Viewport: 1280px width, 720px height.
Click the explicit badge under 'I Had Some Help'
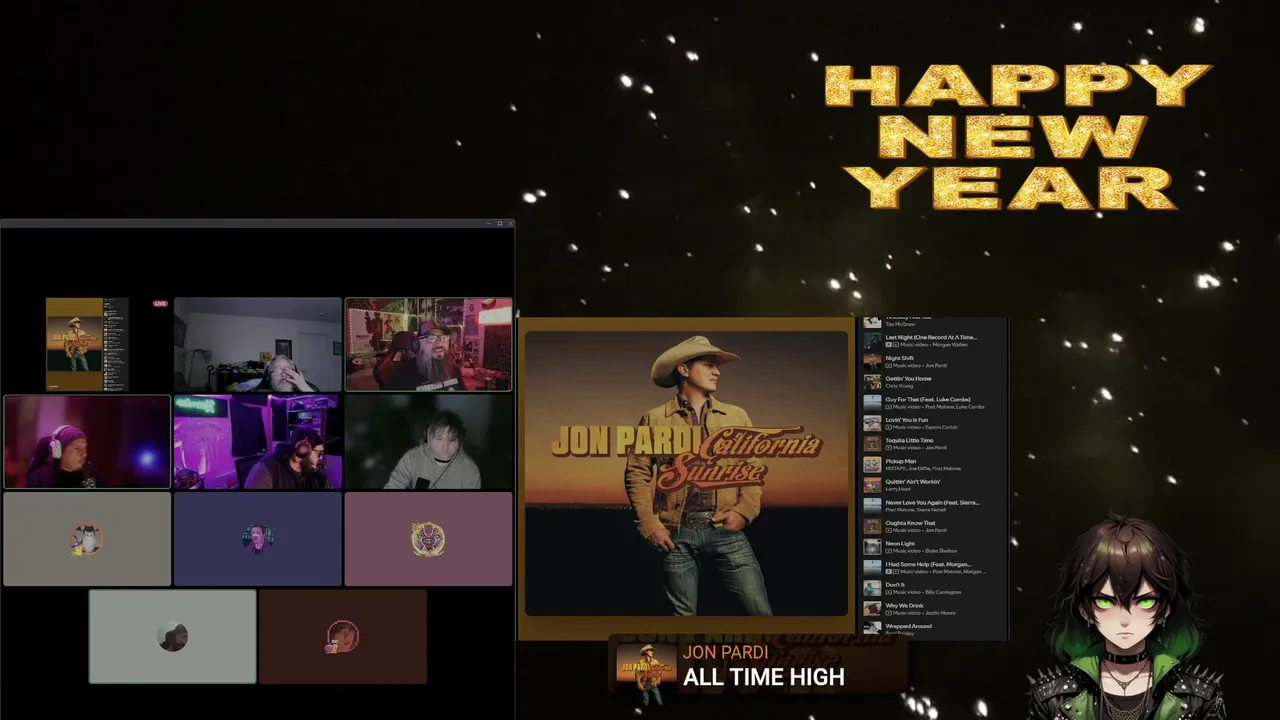(x=888, y=572)
